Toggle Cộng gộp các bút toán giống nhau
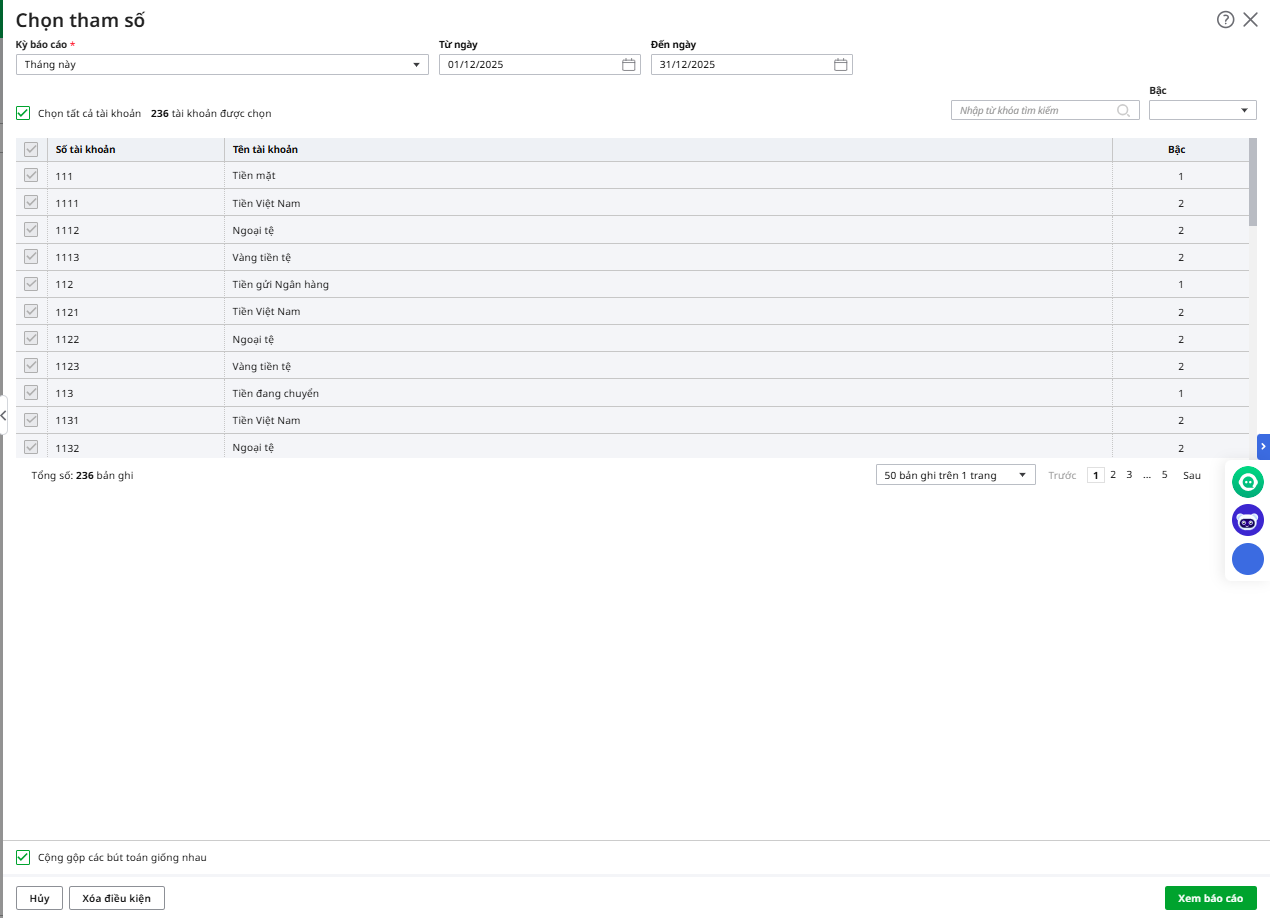This screenshot has height=918, width=1270. tap(23, 857)
